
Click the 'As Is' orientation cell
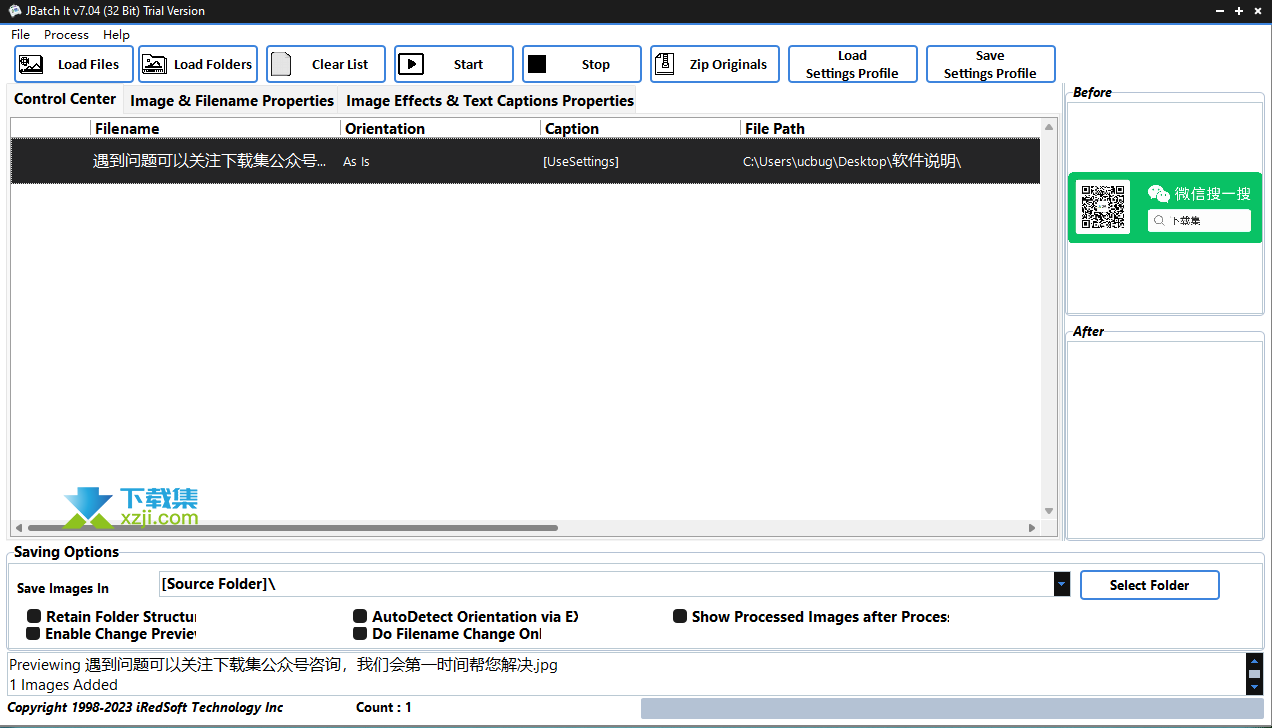coord(356,161)
